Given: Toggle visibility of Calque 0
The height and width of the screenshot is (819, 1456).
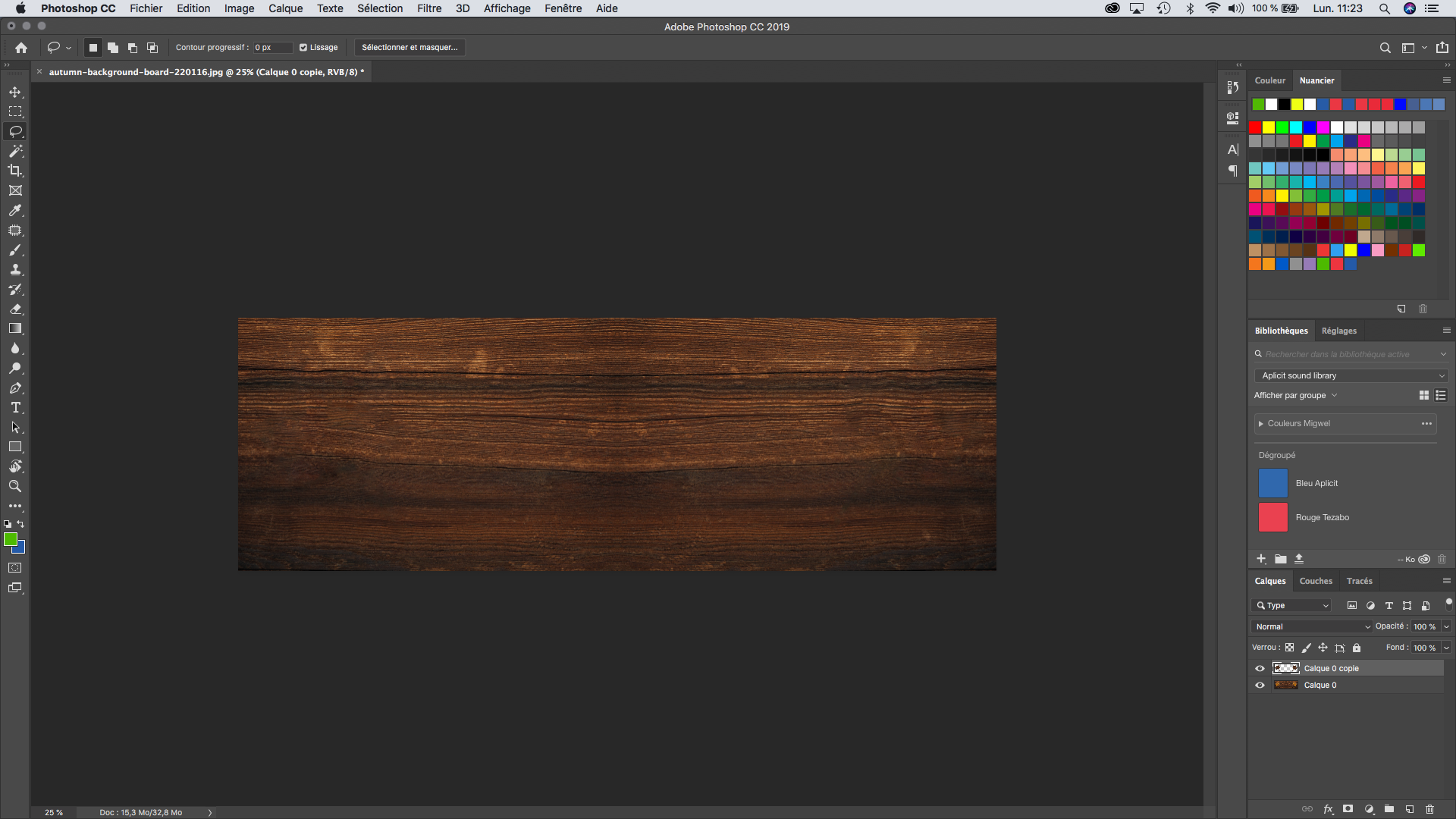Looking at the screenshot, I should [1261, 685].
